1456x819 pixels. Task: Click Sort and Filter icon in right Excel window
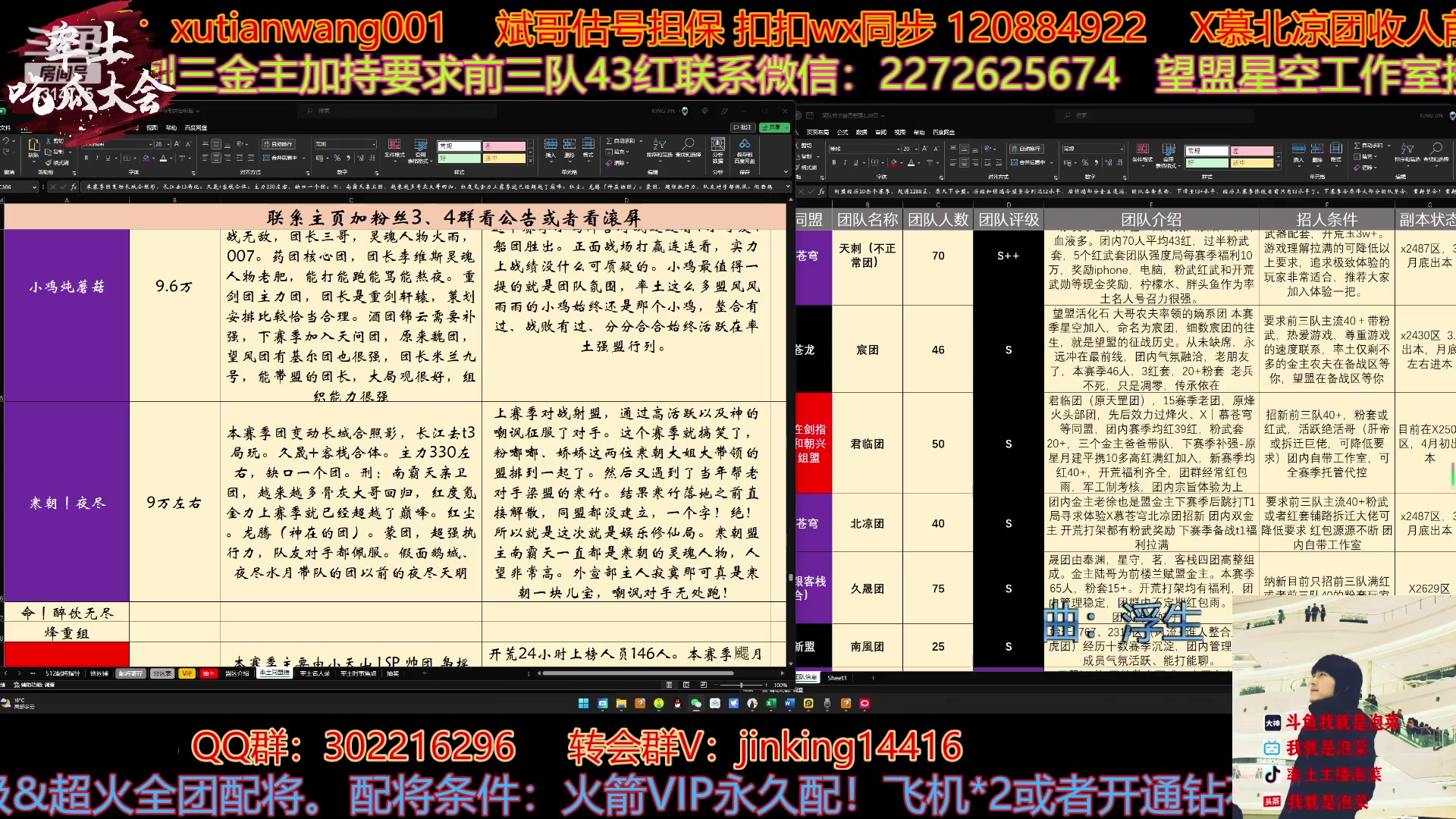(1407, 149)
